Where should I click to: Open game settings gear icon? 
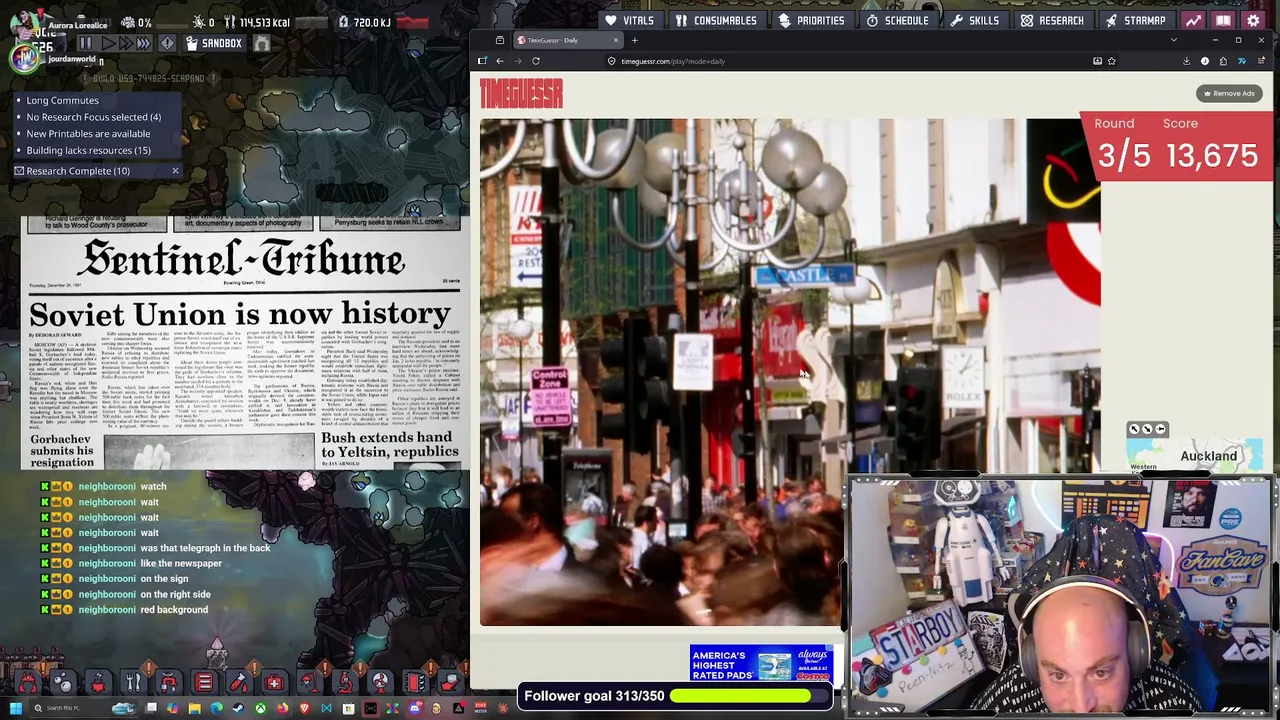tap(1253, 20)
